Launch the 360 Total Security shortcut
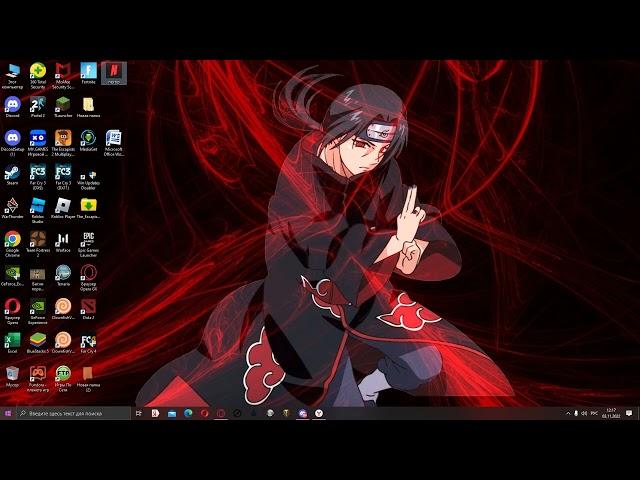Image resolution: width=640 pixels, height=480 pixels. click(38, 76)
